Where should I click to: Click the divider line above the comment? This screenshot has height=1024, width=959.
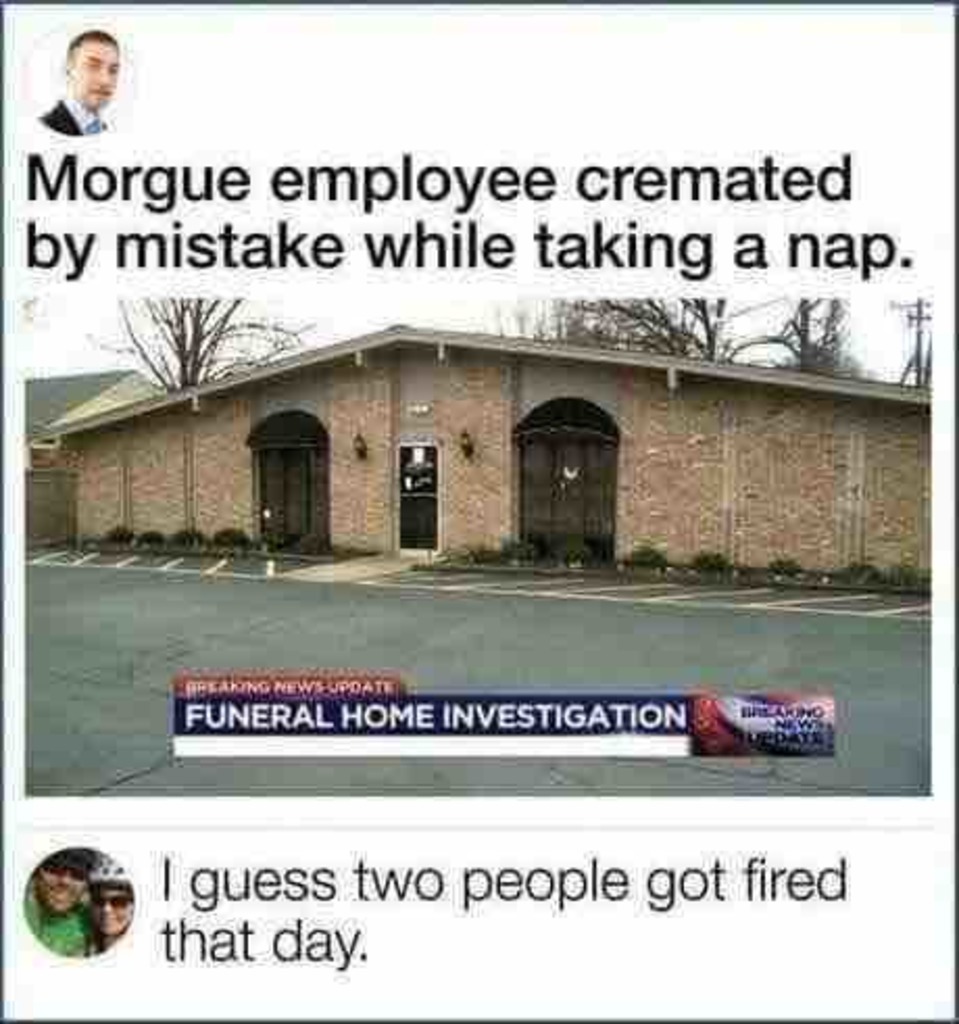click(x=478, y=827)
